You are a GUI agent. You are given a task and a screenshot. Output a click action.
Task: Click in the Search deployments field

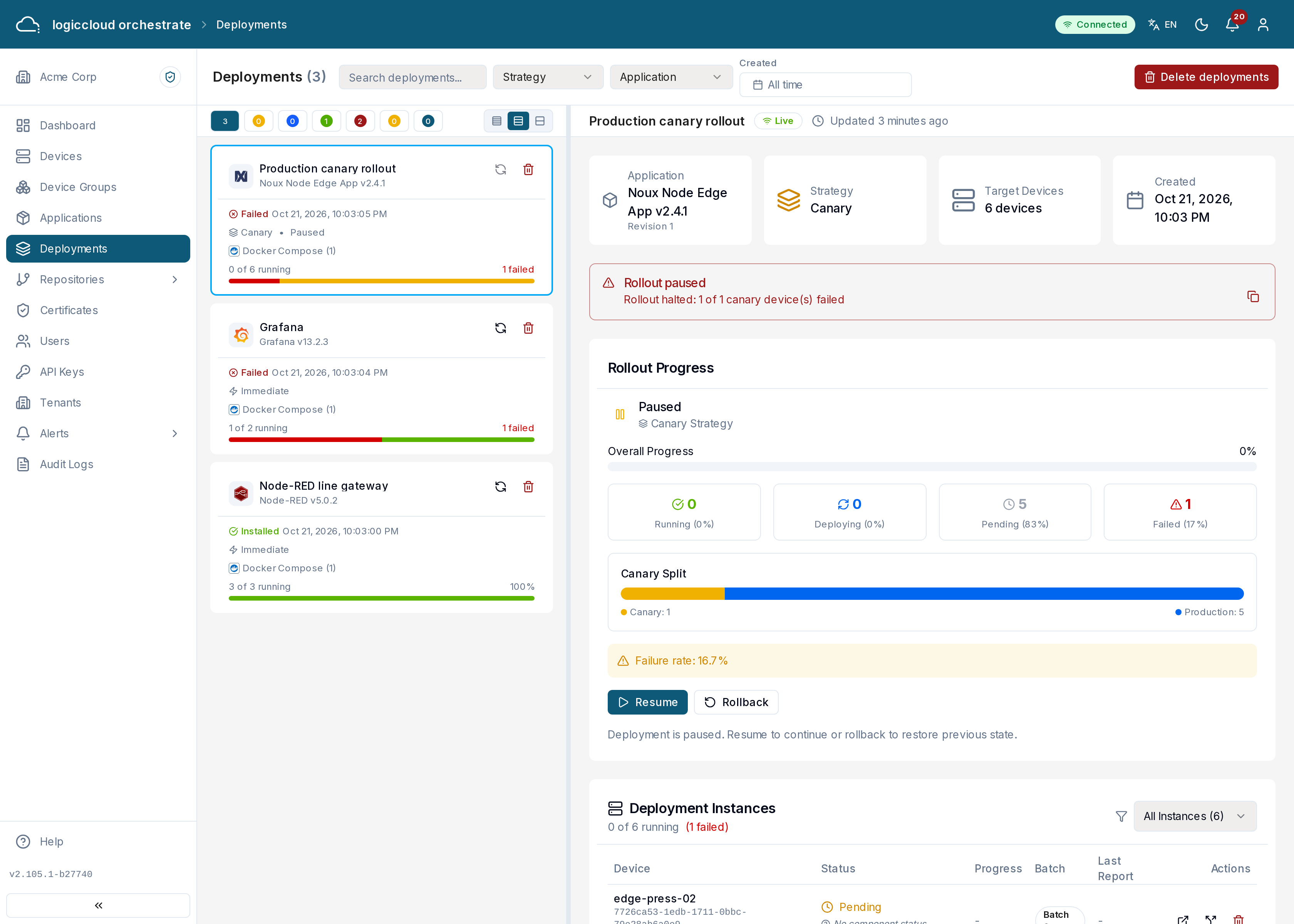412,77
